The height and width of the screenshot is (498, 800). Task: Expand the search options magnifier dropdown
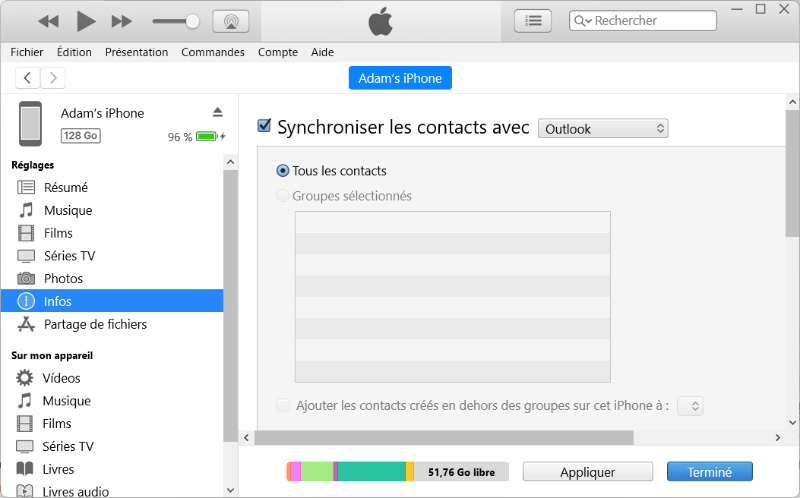(x=582, y=21)
